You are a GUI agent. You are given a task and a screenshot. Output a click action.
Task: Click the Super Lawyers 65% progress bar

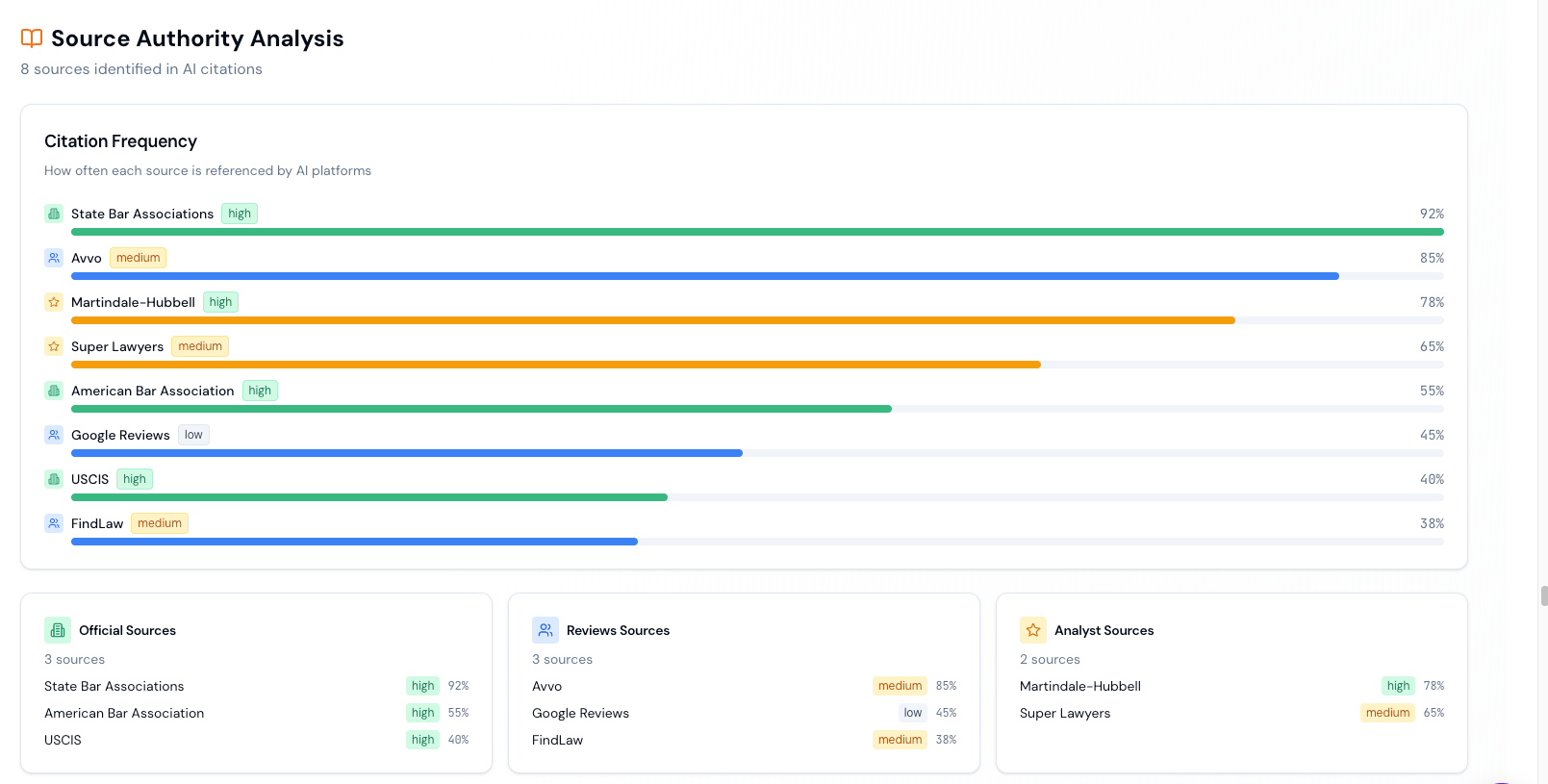[x=757, y=365]
